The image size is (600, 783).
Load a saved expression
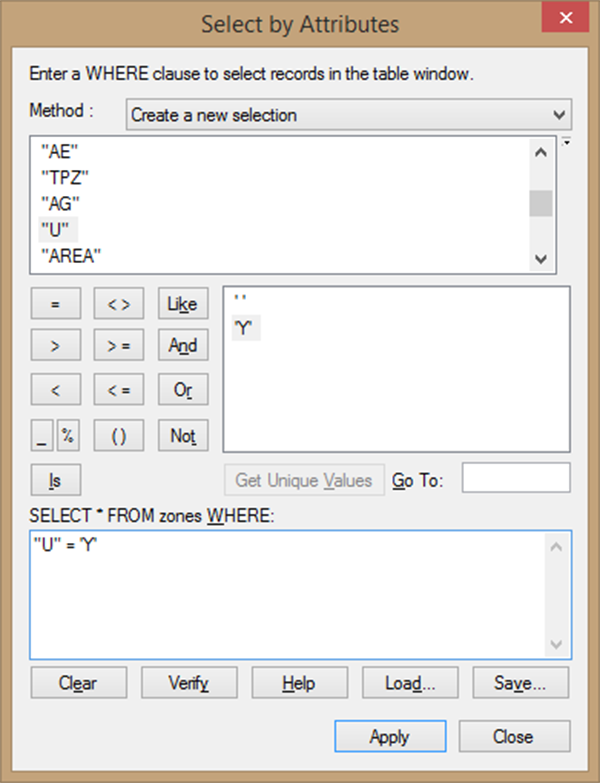coord(410,683)
